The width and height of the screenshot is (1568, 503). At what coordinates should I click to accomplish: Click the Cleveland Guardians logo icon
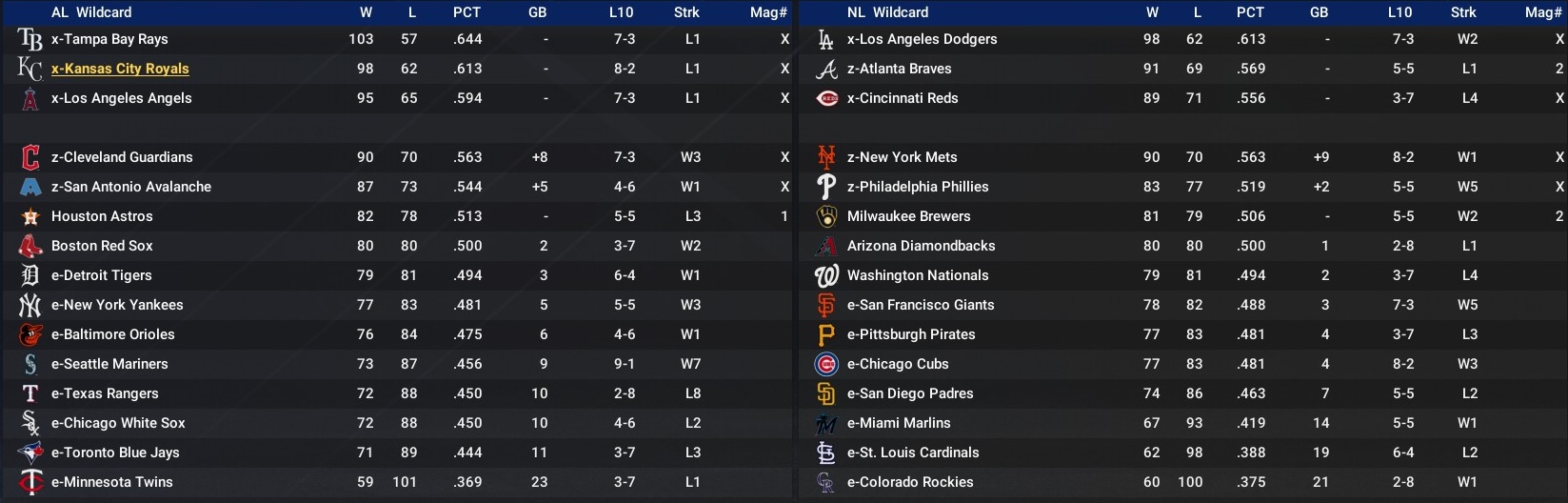pyautogui.click(x=30, y=157)
